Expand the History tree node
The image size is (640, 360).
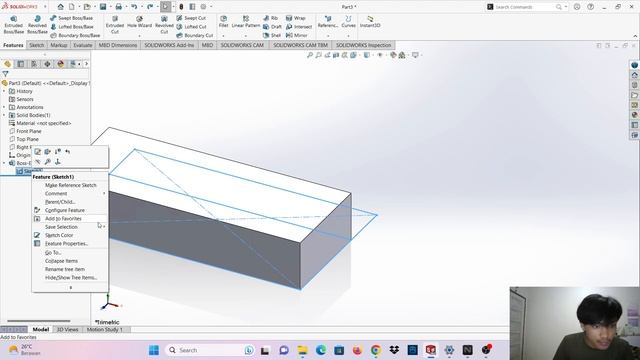click(x=4, y=91)
